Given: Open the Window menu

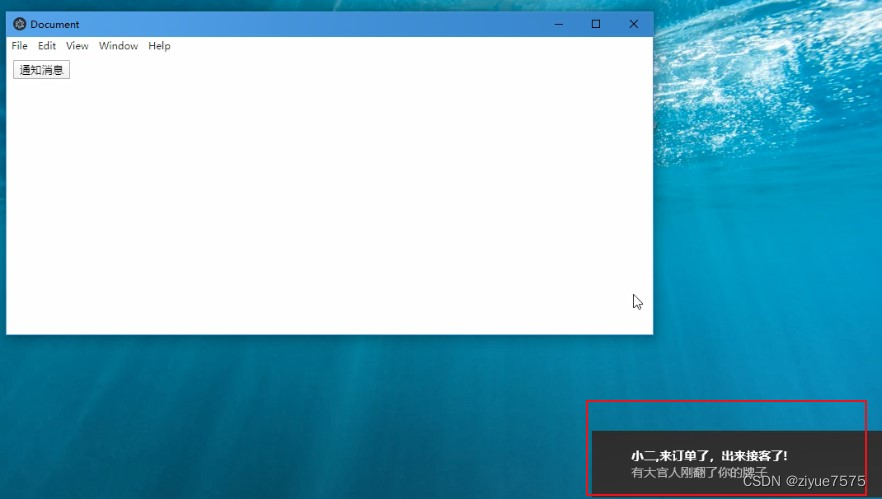Looking at the screenshot, I should 118,46.
